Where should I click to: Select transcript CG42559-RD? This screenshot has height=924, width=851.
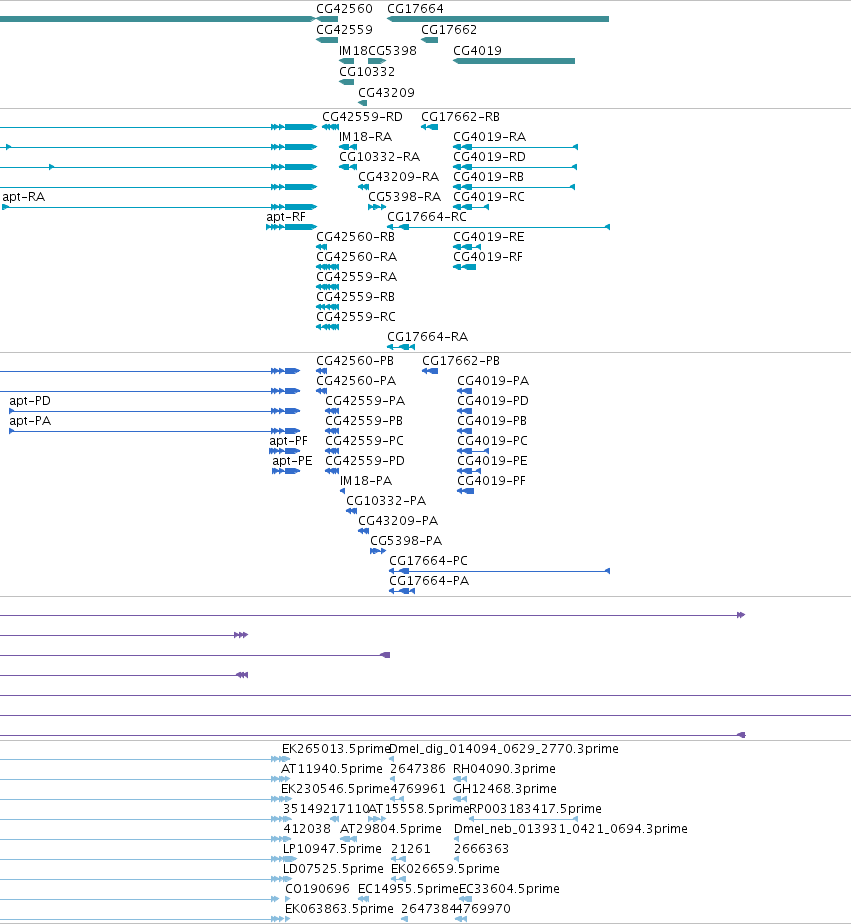click(x=362, y=117)
